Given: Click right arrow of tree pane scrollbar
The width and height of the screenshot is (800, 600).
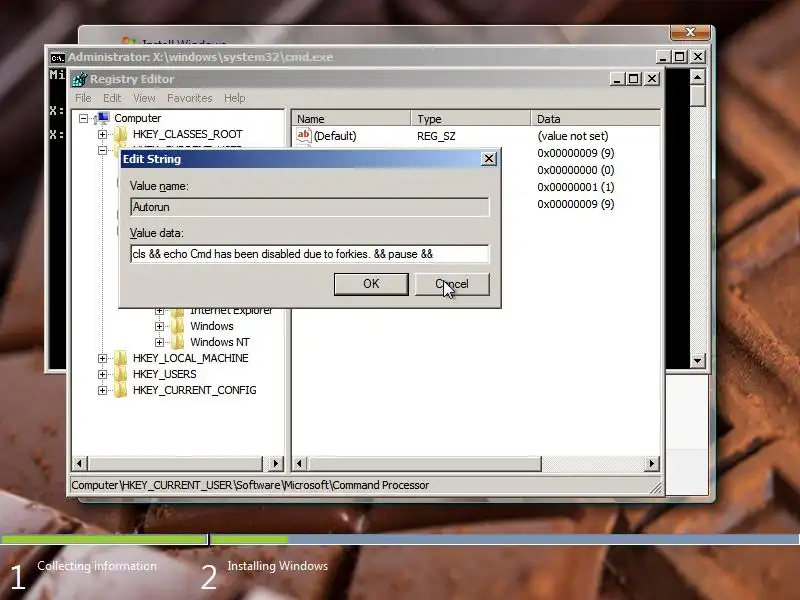Looking at the screenshot, I should click(276, 463).
